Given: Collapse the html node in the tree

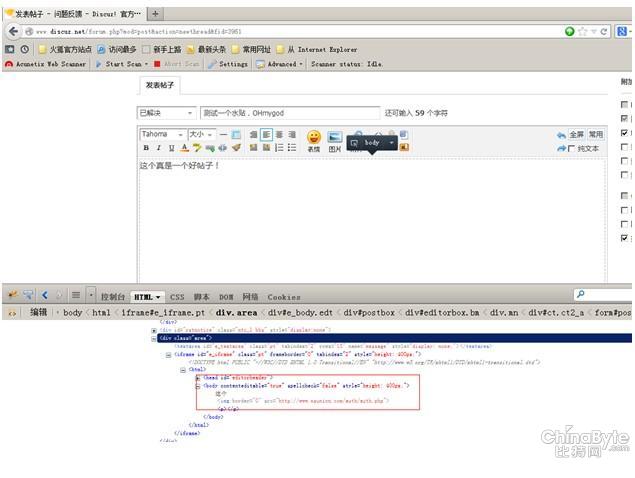Looking at the screenshot, I should pos(183,370).
